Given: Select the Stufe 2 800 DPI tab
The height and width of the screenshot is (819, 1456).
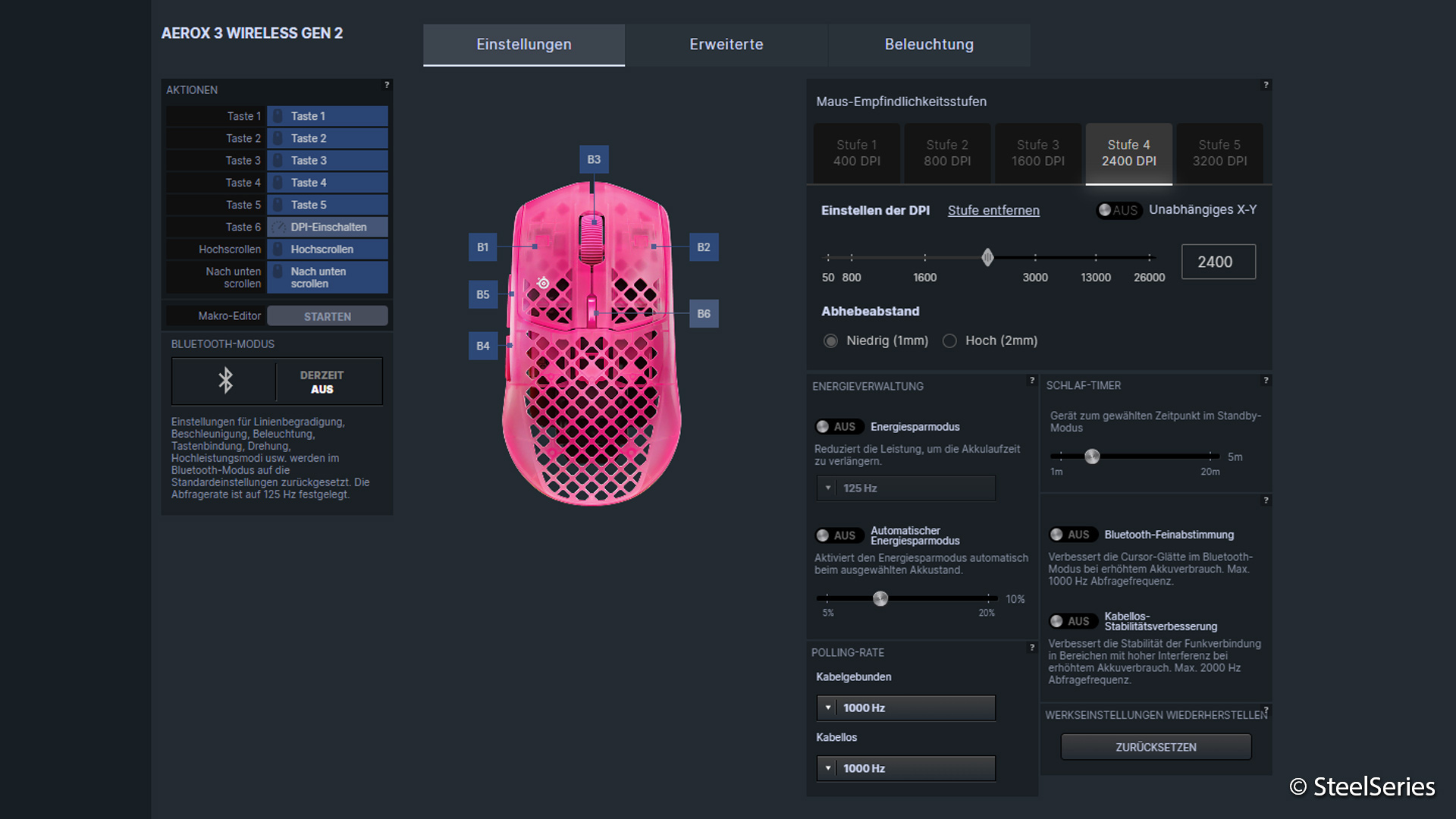Looking at the screenshot, I should click(x=946, y=153).
